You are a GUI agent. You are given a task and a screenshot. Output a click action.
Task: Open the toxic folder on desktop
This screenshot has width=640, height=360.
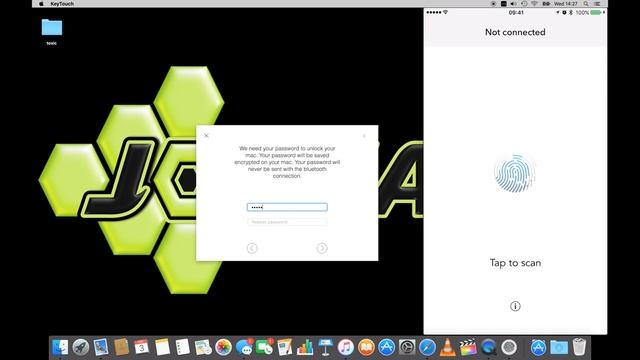coord(51,31)
